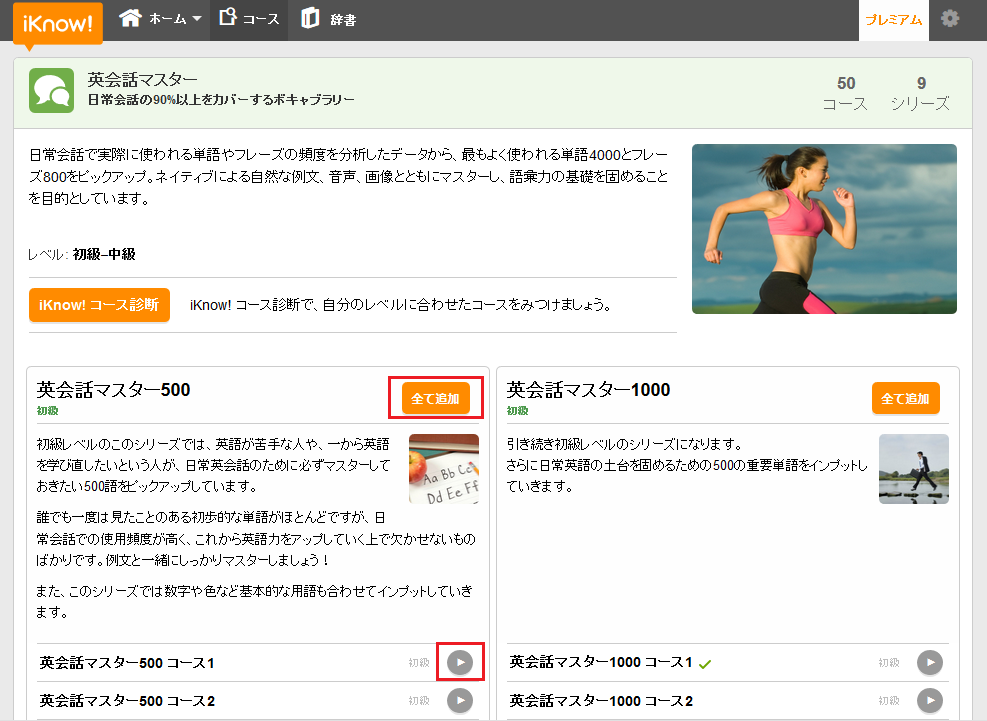
Task: Open the settings gear icon
Action: click(950, 19)
